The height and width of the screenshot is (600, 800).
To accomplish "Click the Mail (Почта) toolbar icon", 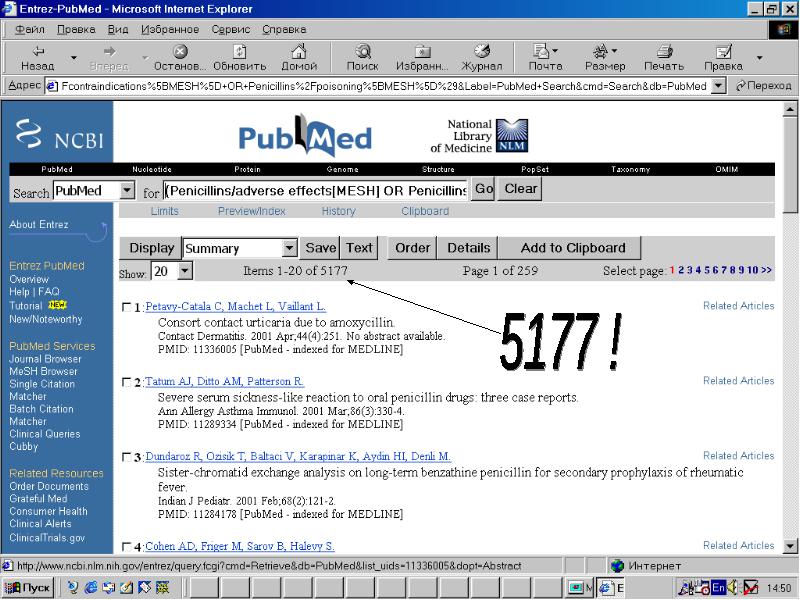I will click(x=541, y=51).
